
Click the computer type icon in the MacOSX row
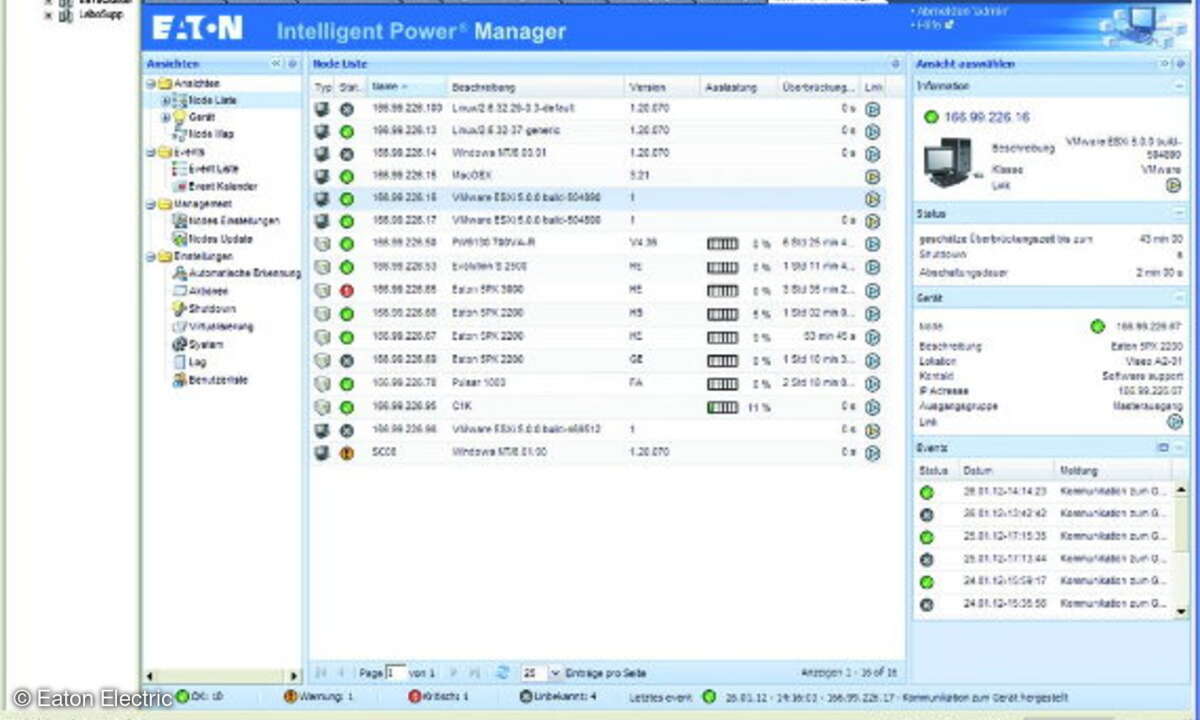point(322,176)
